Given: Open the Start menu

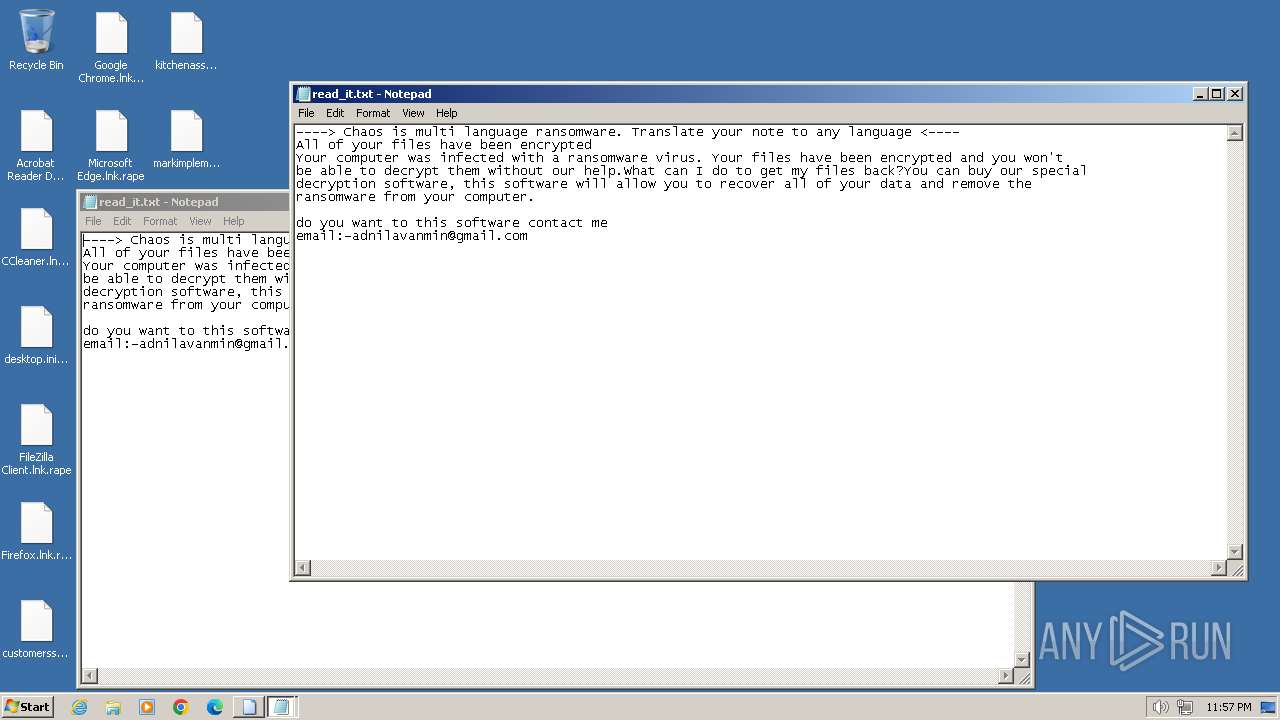Looking at the screenshot, I should pyautogui.click(x=27, y=707).
